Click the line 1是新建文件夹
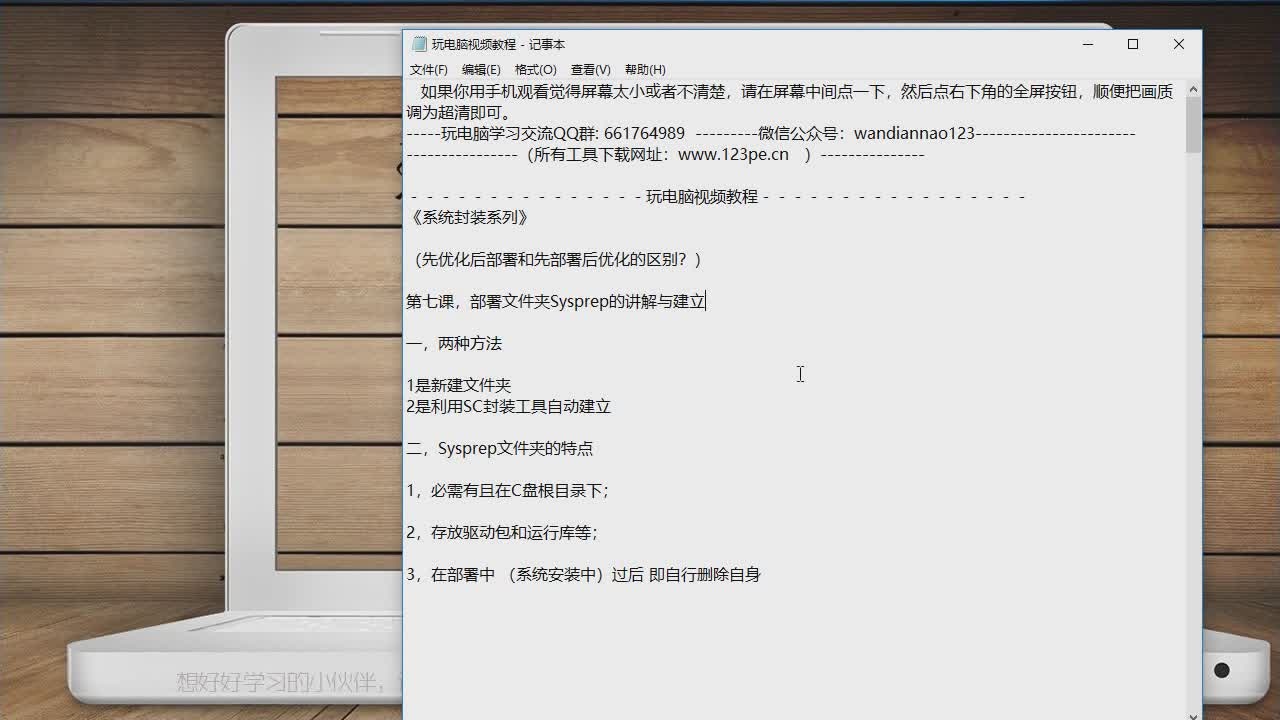This screenshot has width=1280, height=720. click(x=459, y=385)
